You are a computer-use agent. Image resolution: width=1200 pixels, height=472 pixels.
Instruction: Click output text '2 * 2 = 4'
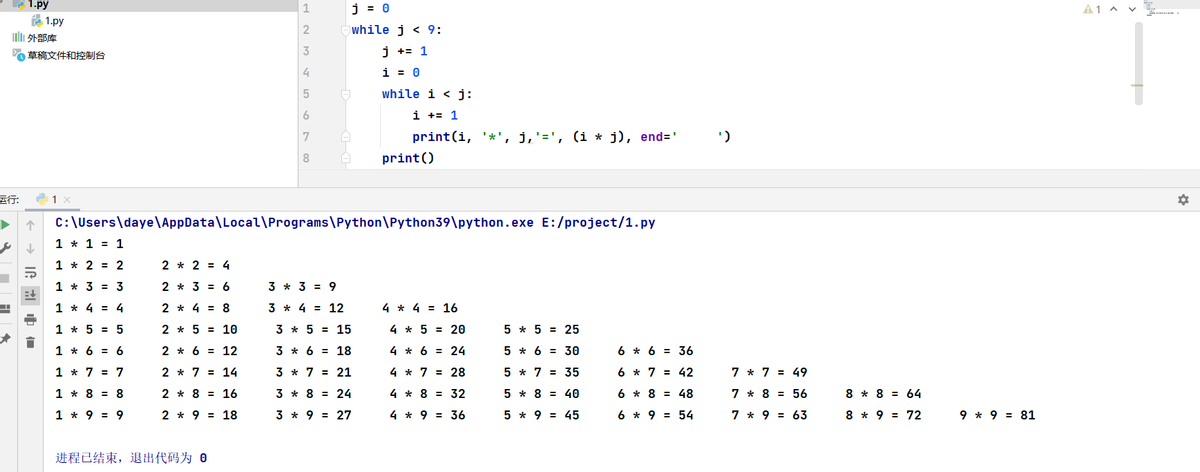(x=196, y=265)
